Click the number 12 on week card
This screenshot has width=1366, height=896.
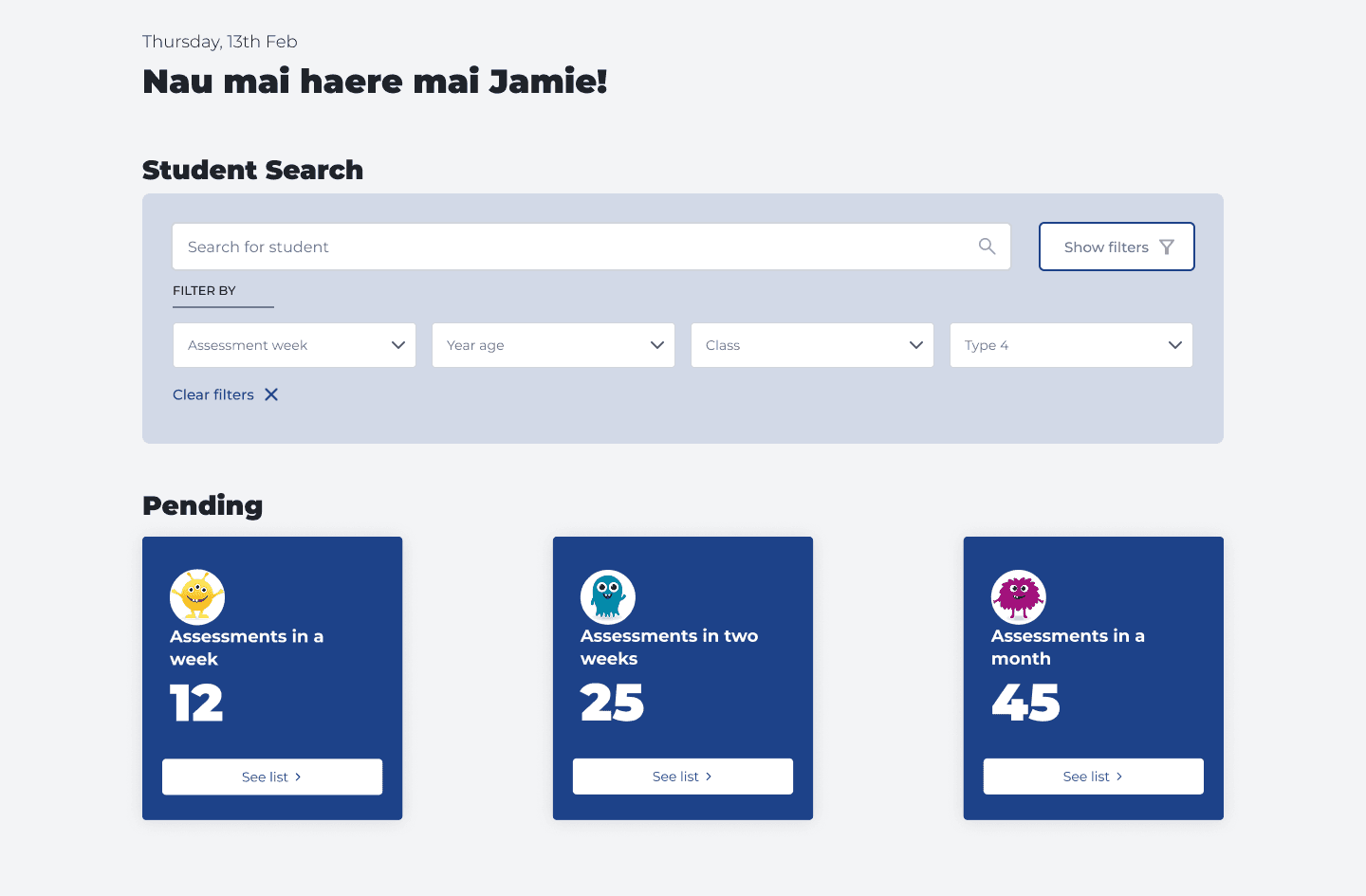(x=196, y=704)
